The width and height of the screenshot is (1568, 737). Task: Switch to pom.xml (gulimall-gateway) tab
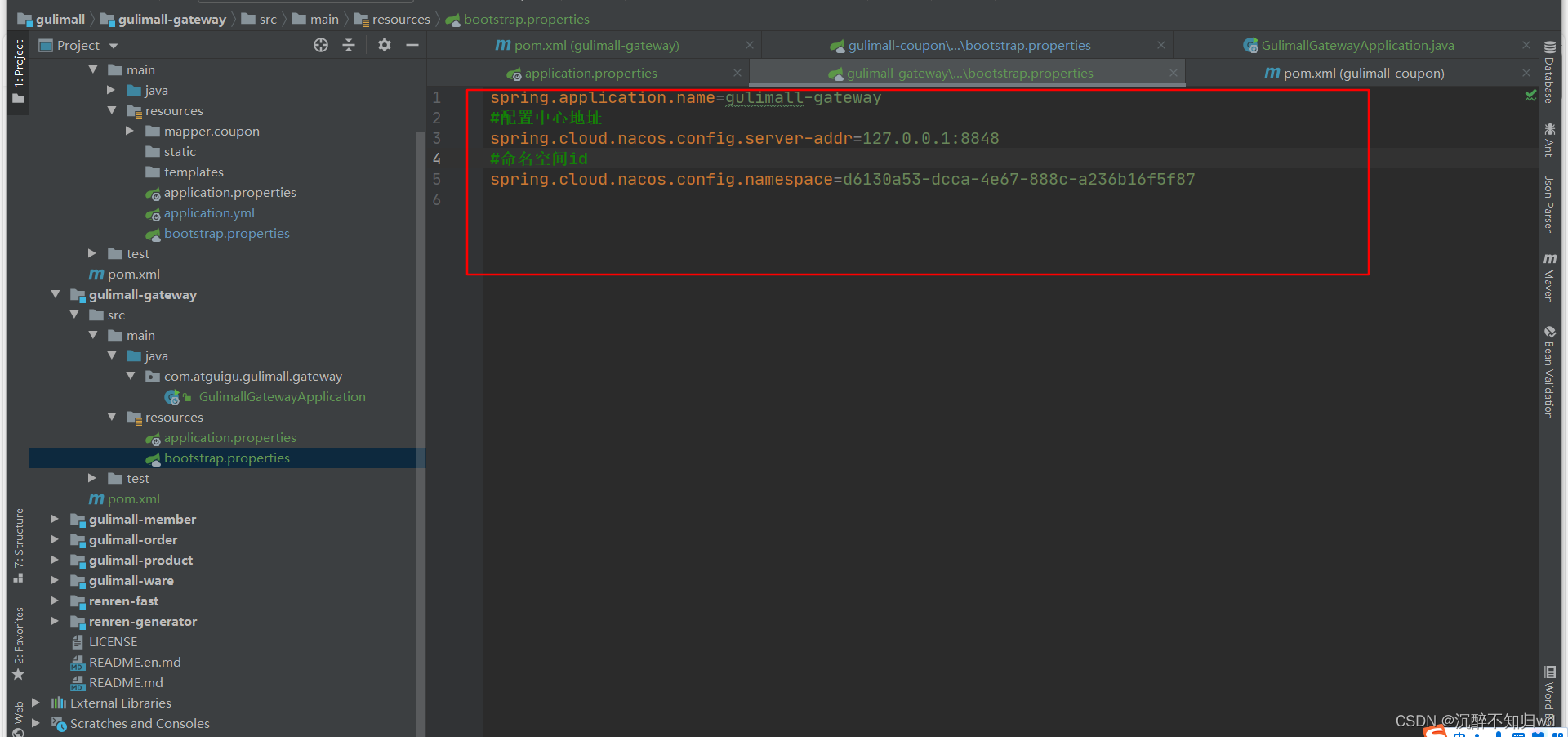[x=595, y=46]
